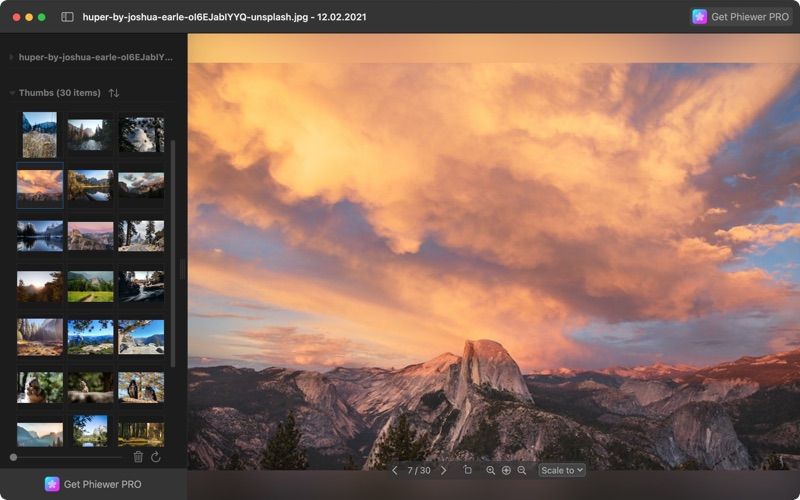
Task: Select the tall dry grass mountain thumbnail
Action: point(40,135)
